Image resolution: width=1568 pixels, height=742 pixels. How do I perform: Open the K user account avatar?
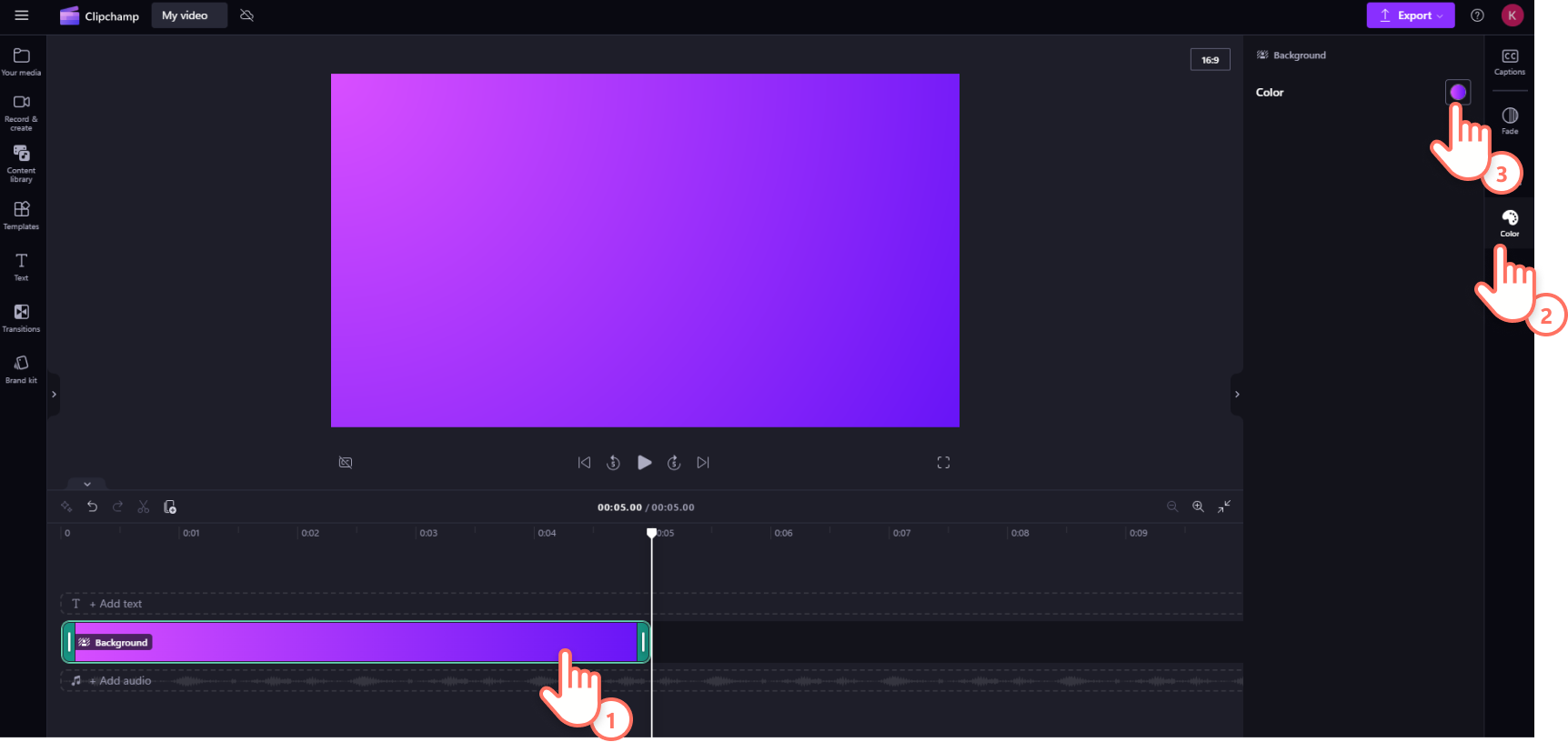tap(1512, 15)
